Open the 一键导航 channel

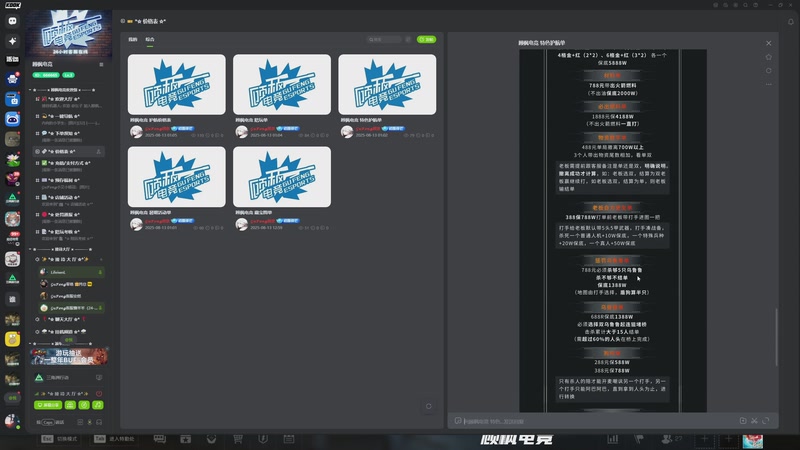(68, 119)
